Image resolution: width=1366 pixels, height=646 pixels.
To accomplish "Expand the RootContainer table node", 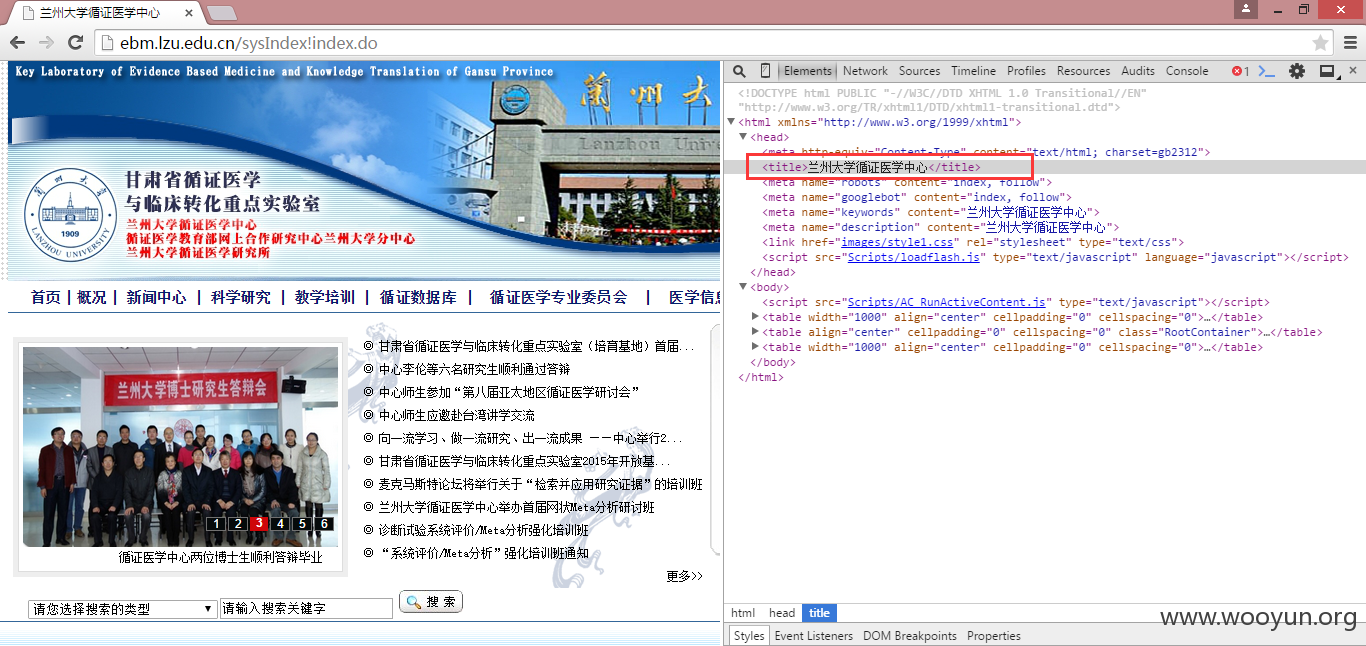I will tap(756, 332).
